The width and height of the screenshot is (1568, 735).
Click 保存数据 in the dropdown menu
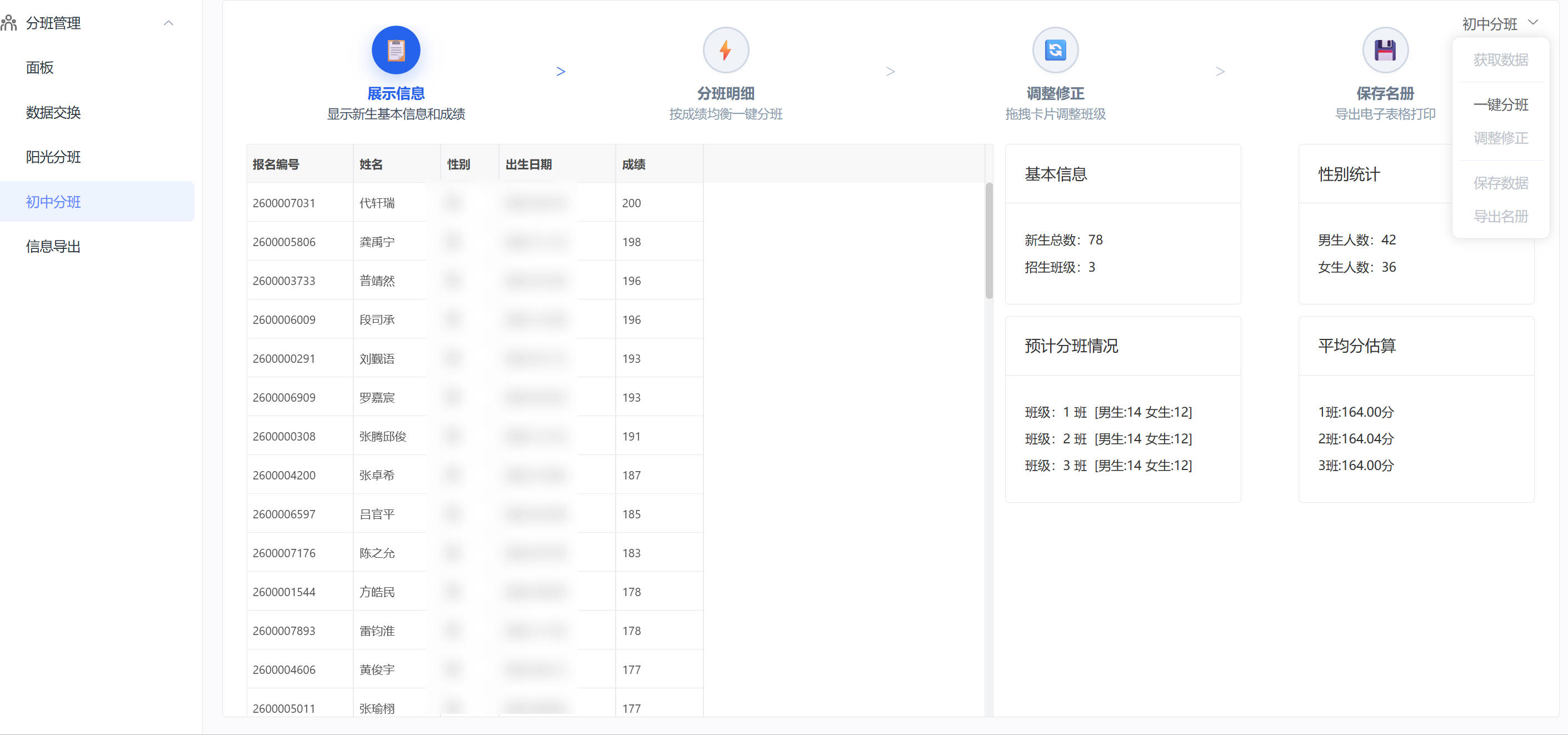tap(1500, 183)
